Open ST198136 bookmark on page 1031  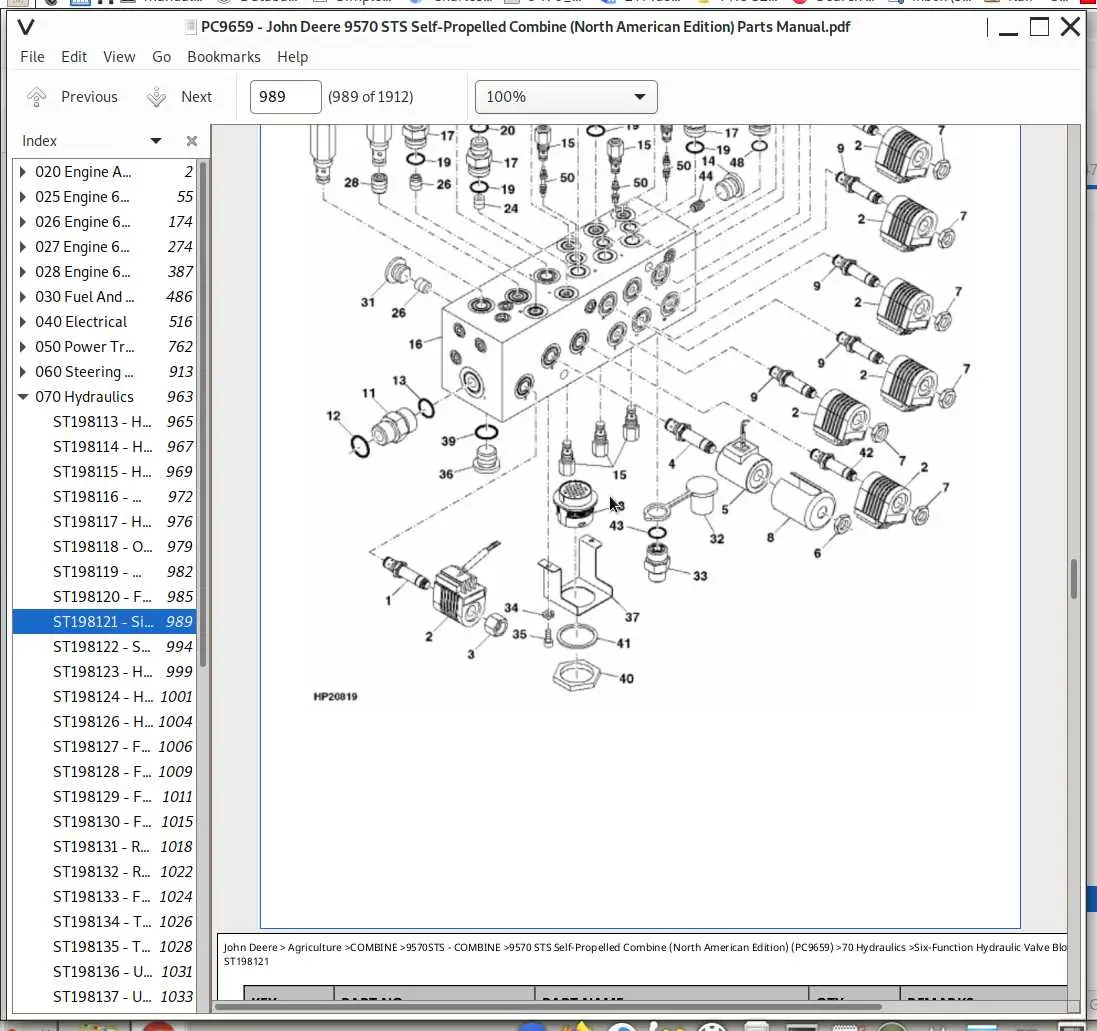(x=104, y=972)
